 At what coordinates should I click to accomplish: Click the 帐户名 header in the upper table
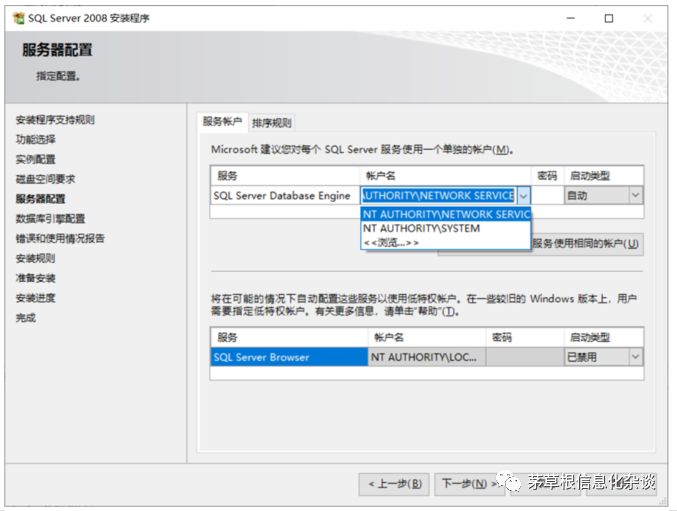click(x=445, y=176)
